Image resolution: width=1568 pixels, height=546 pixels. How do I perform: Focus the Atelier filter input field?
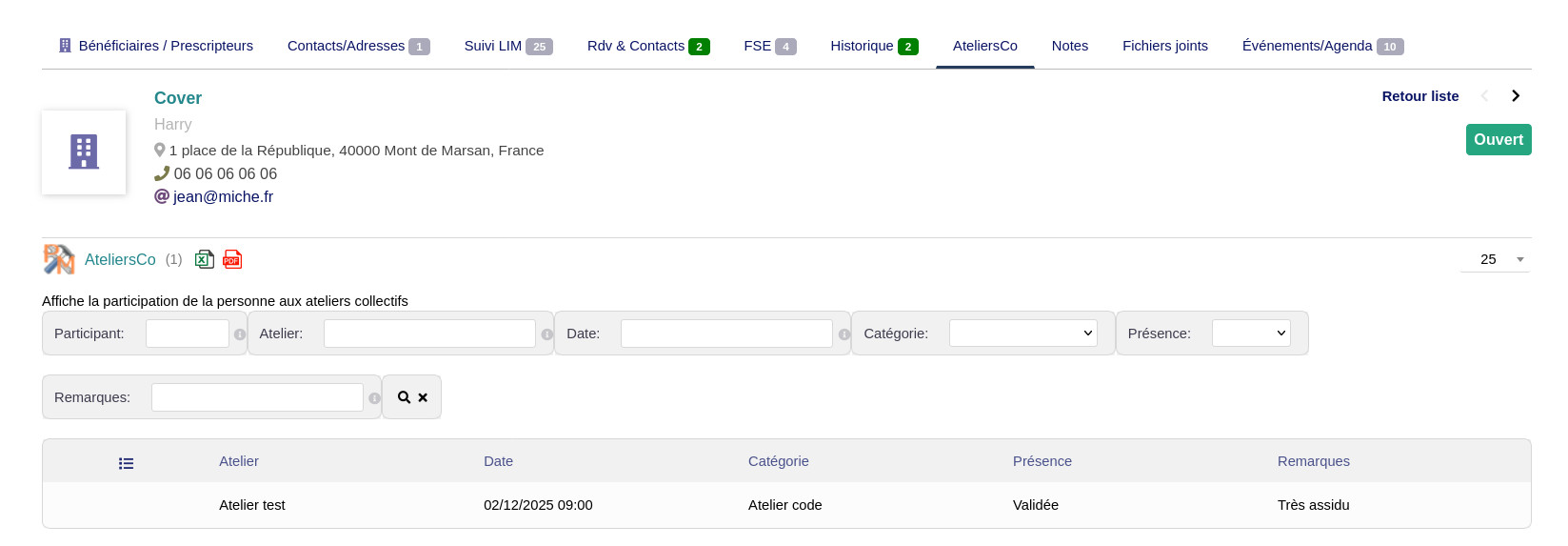429,334
